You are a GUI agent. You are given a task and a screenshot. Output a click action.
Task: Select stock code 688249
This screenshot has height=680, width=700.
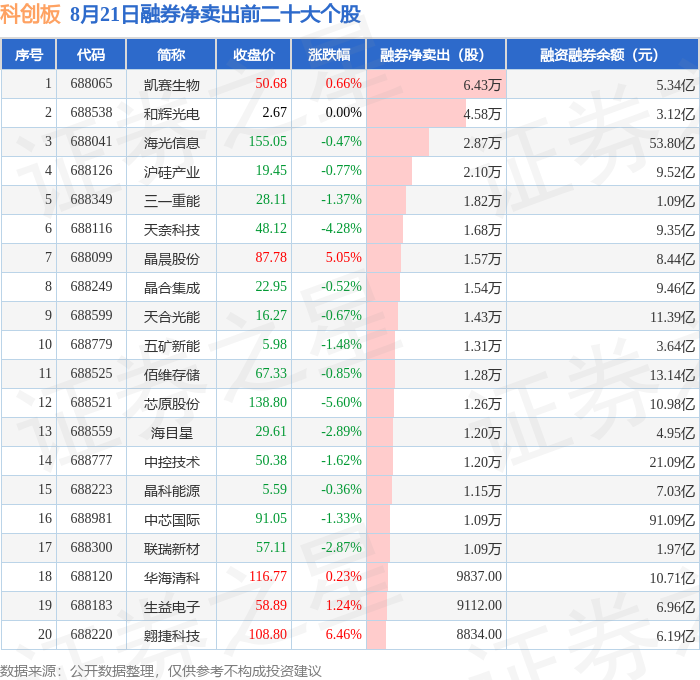tap(91, 286)
